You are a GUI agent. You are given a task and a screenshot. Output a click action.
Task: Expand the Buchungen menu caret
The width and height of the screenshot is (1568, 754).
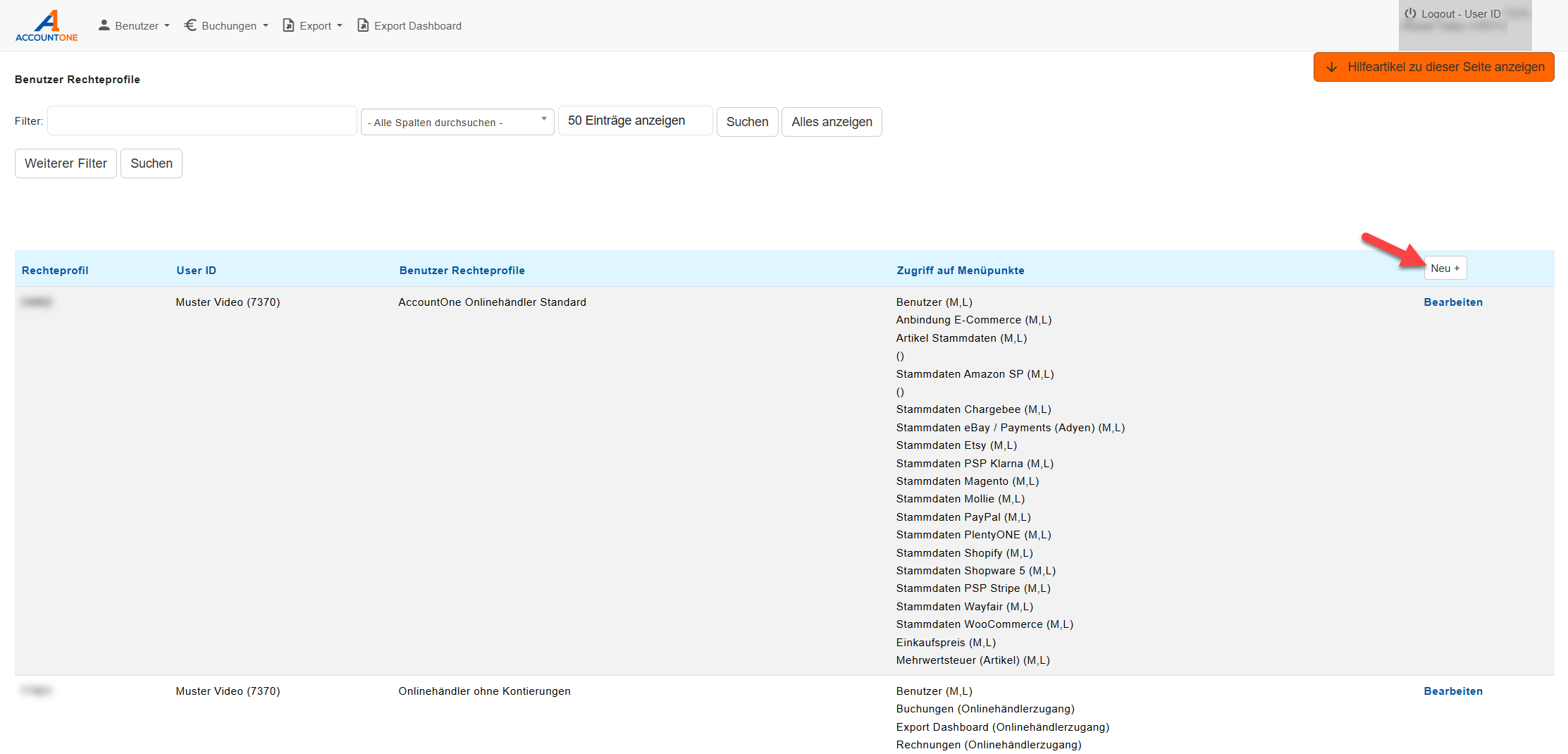(x=266, y=25)
